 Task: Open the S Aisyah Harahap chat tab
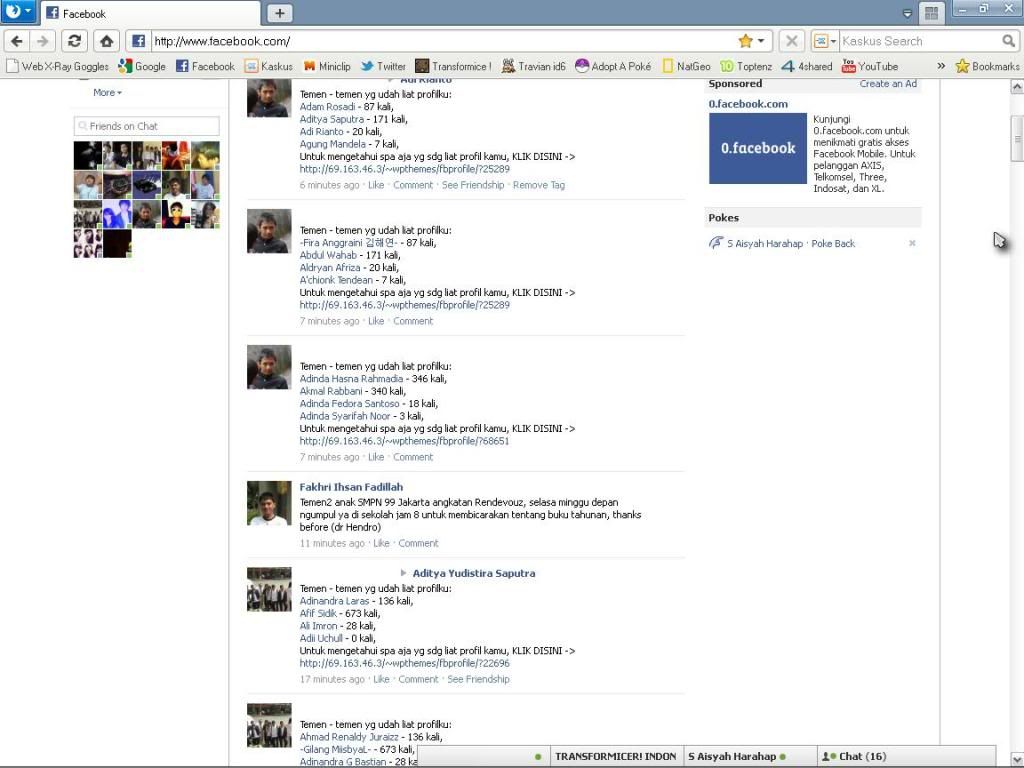(750, 756)
